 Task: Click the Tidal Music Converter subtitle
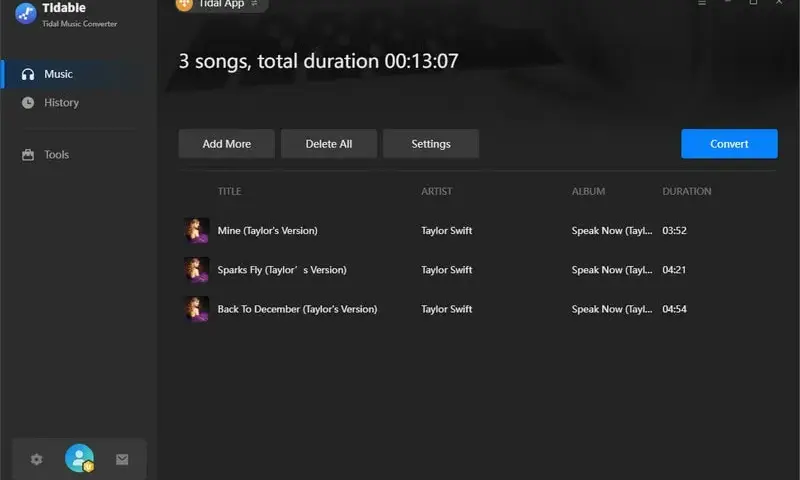(x=80, y=23)
